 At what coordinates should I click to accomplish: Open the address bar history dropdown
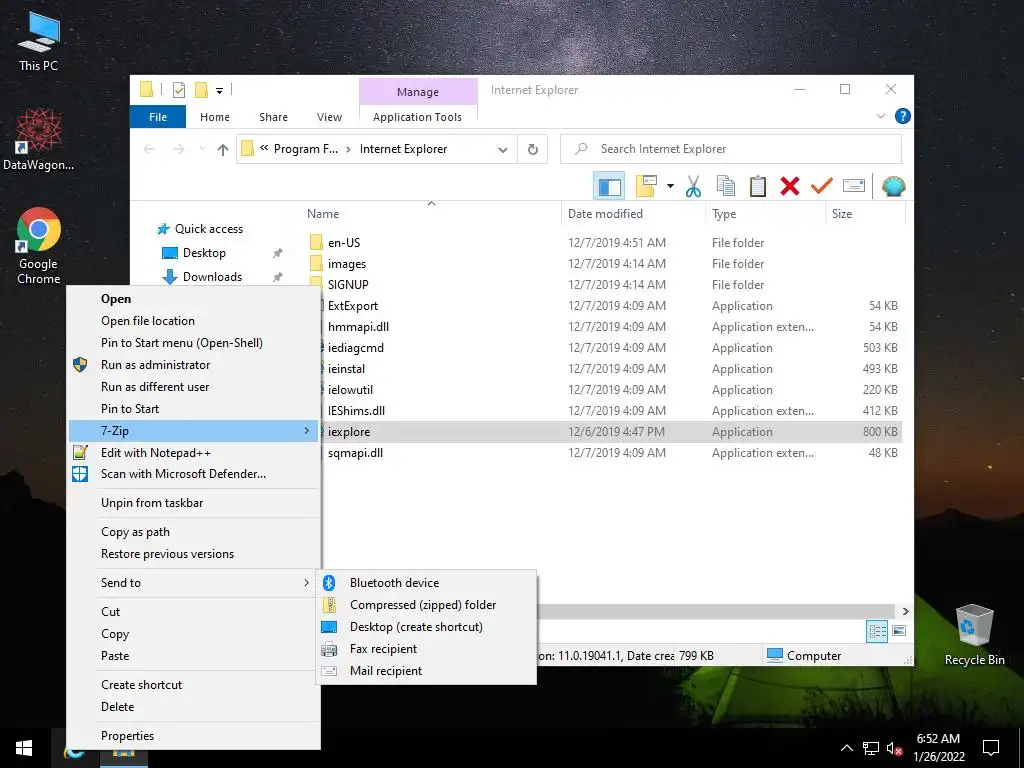pos(503,150)
